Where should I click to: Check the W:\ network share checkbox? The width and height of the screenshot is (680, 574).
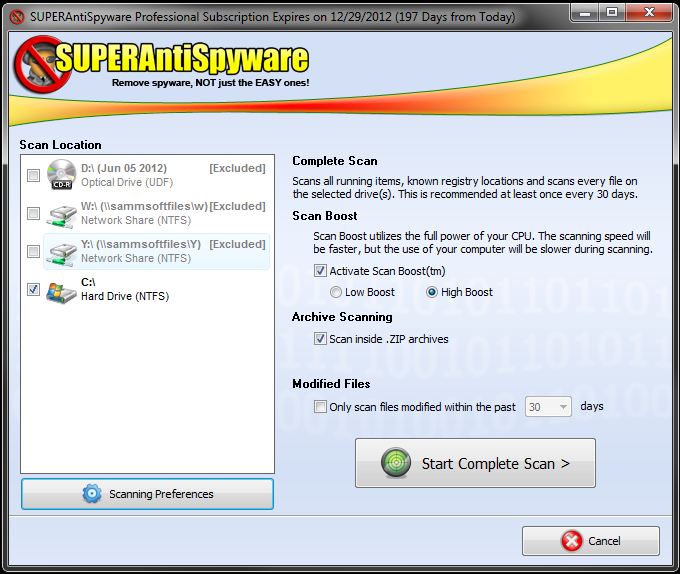point(33,213)
